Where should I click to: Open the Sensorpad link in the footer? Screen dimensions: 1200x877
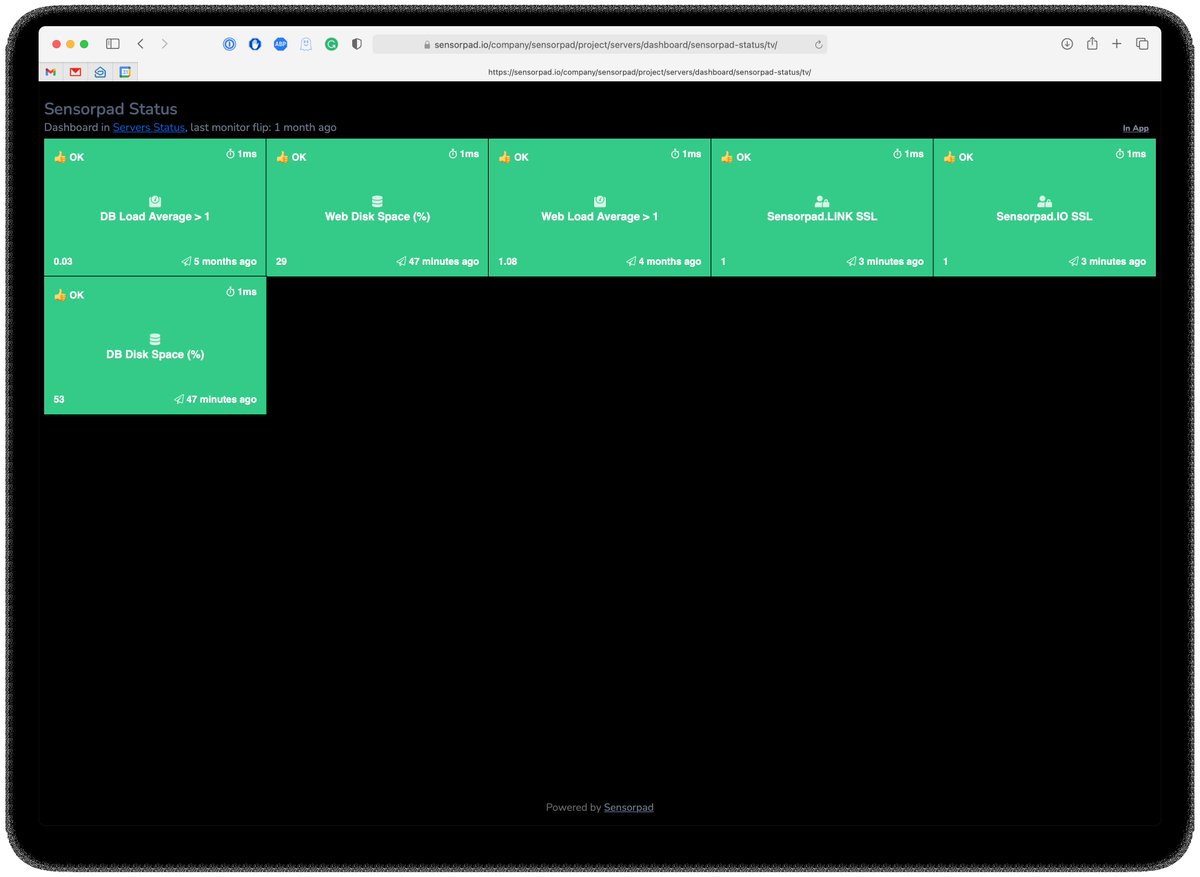629,807
